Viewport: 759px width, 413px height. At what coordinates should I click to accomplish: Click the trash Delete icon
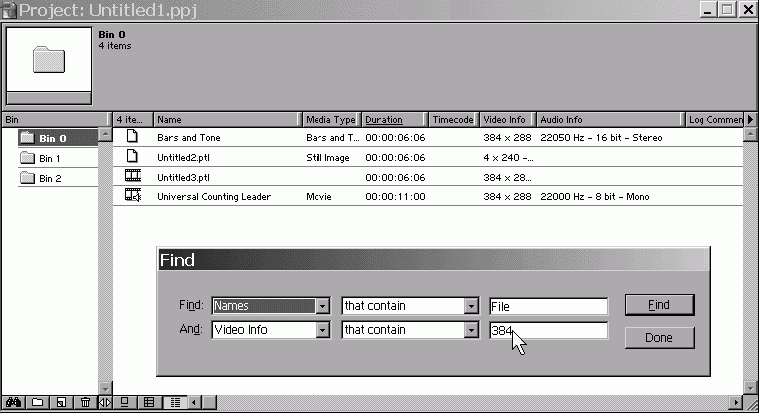[85, 402]
